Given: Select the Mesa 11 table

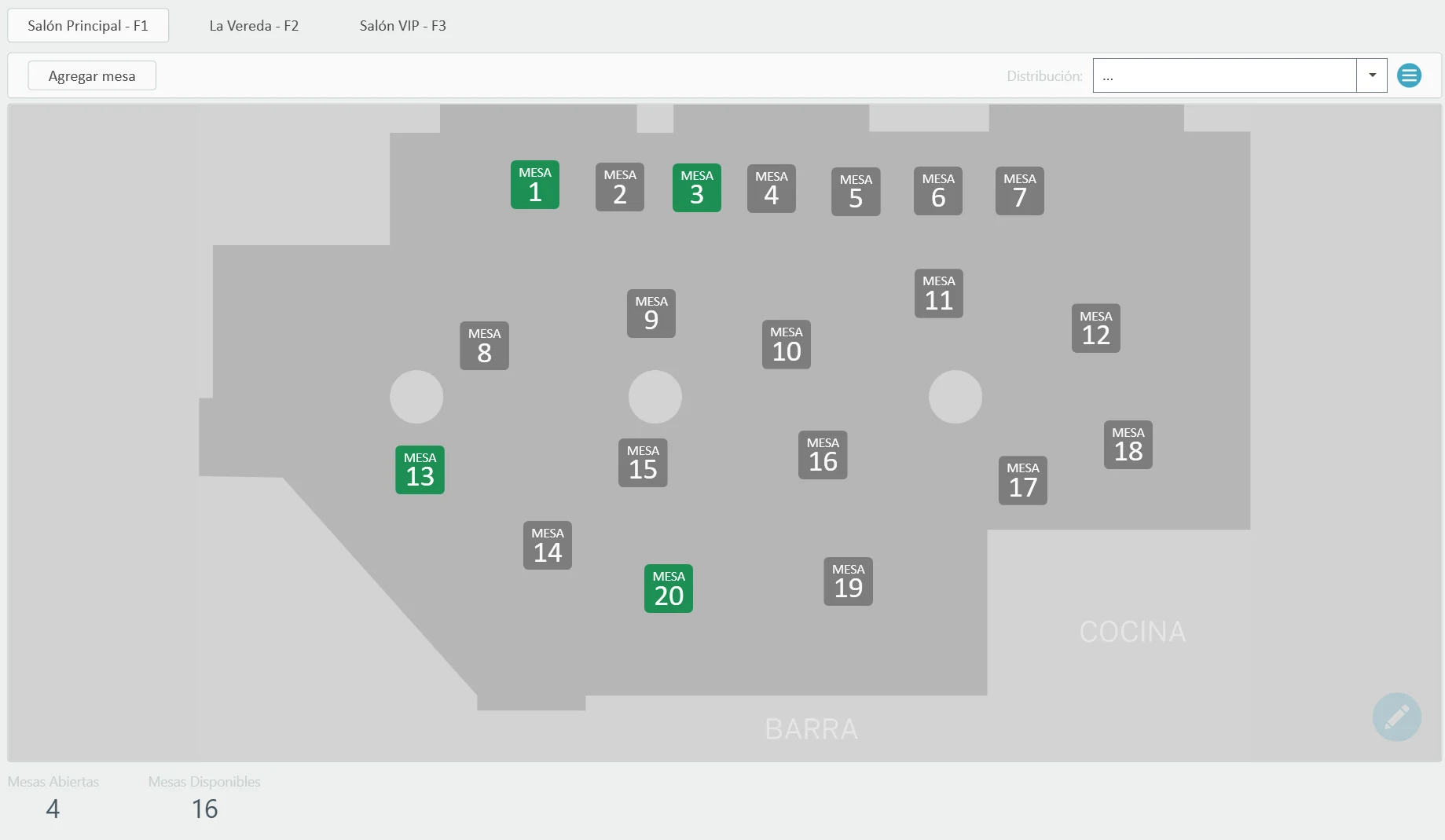Looking at the screenshot, I should pos(939,293).
